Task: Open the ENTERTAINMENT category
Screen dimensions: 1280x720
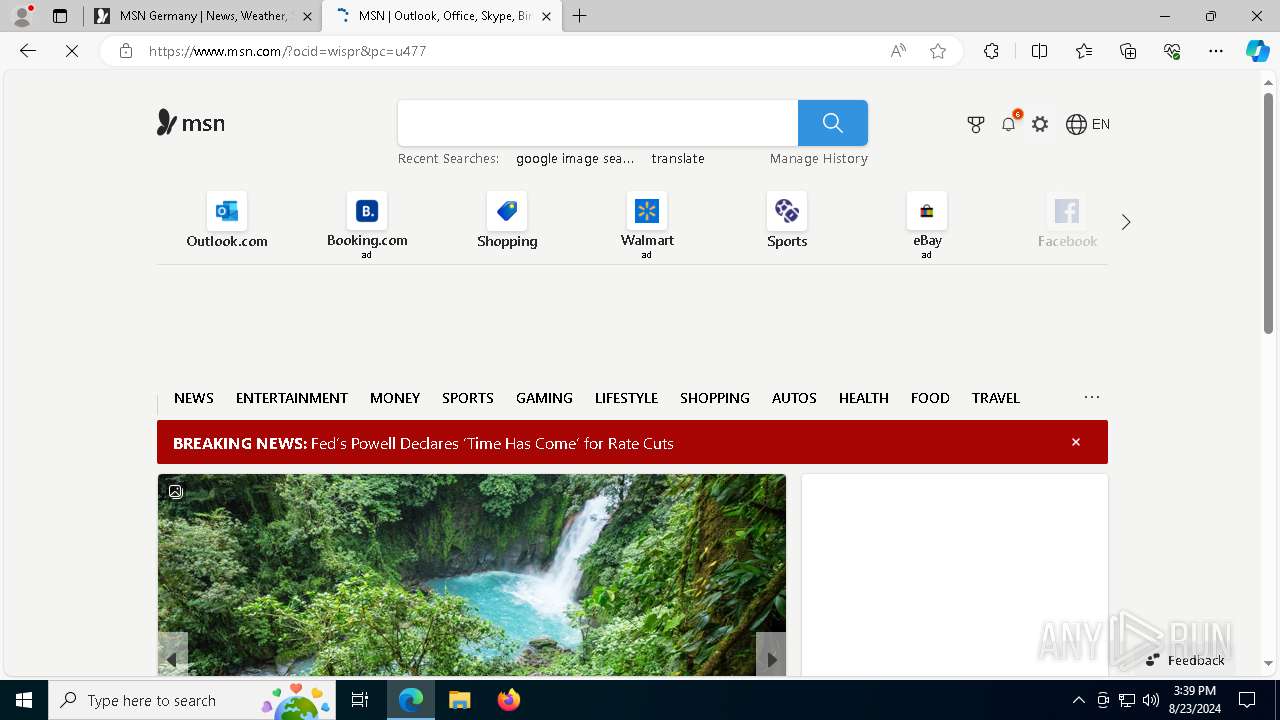Action: [292, 398]
